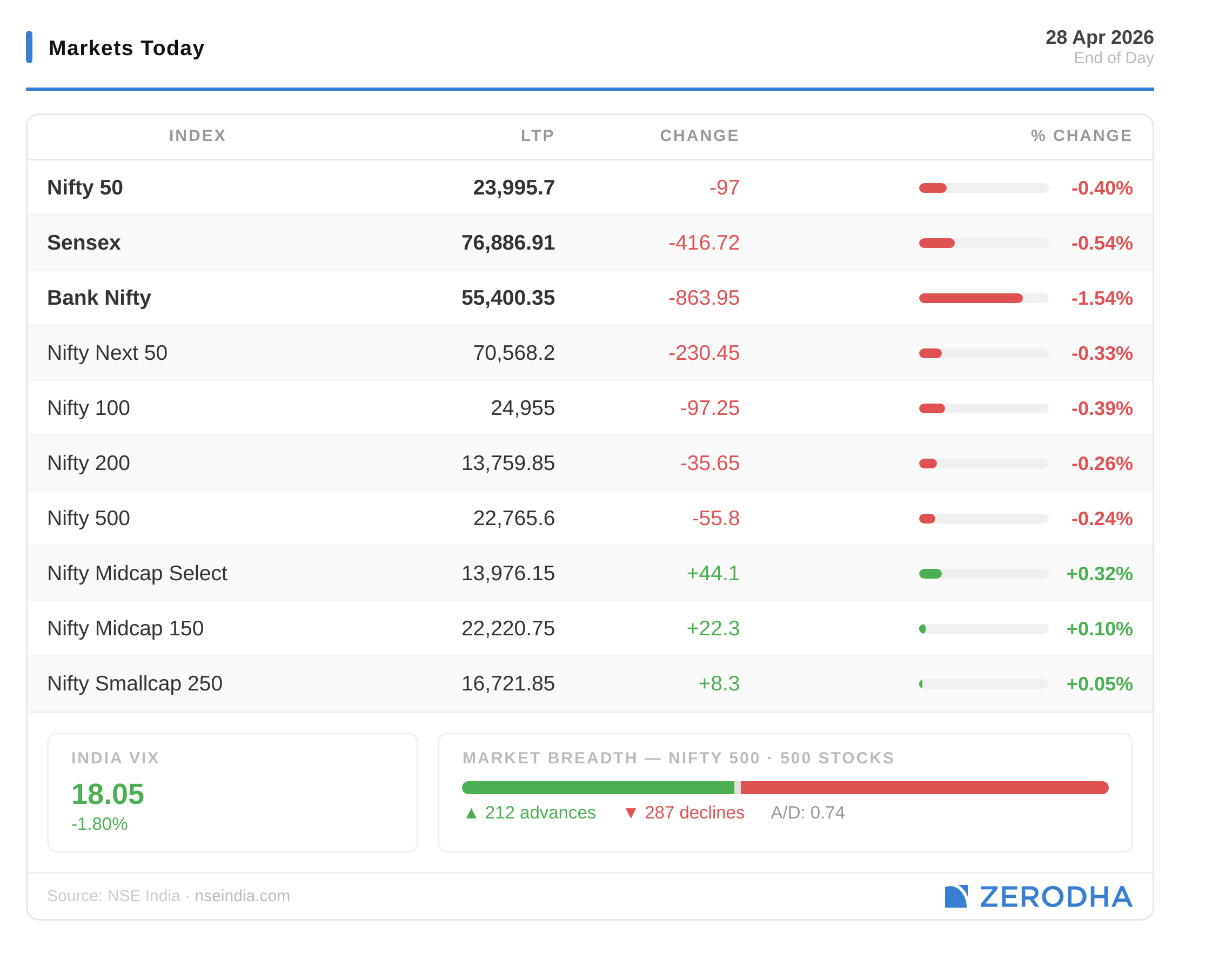This screenshot has height=953, width=1232.
Task: Click the green segment of market breadth bar
Action: click(598, 788)
